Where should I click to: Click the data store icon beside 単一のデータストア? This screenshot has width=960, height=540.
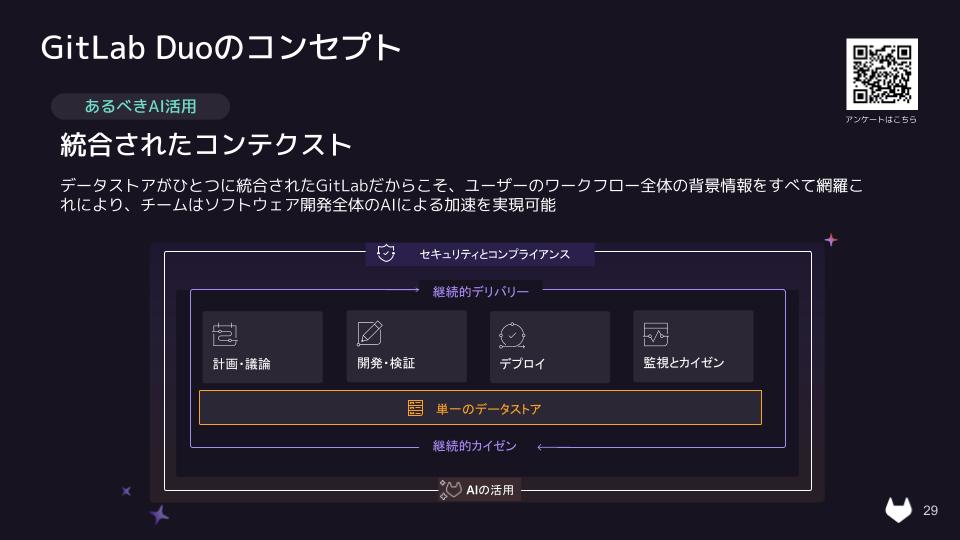415,408
